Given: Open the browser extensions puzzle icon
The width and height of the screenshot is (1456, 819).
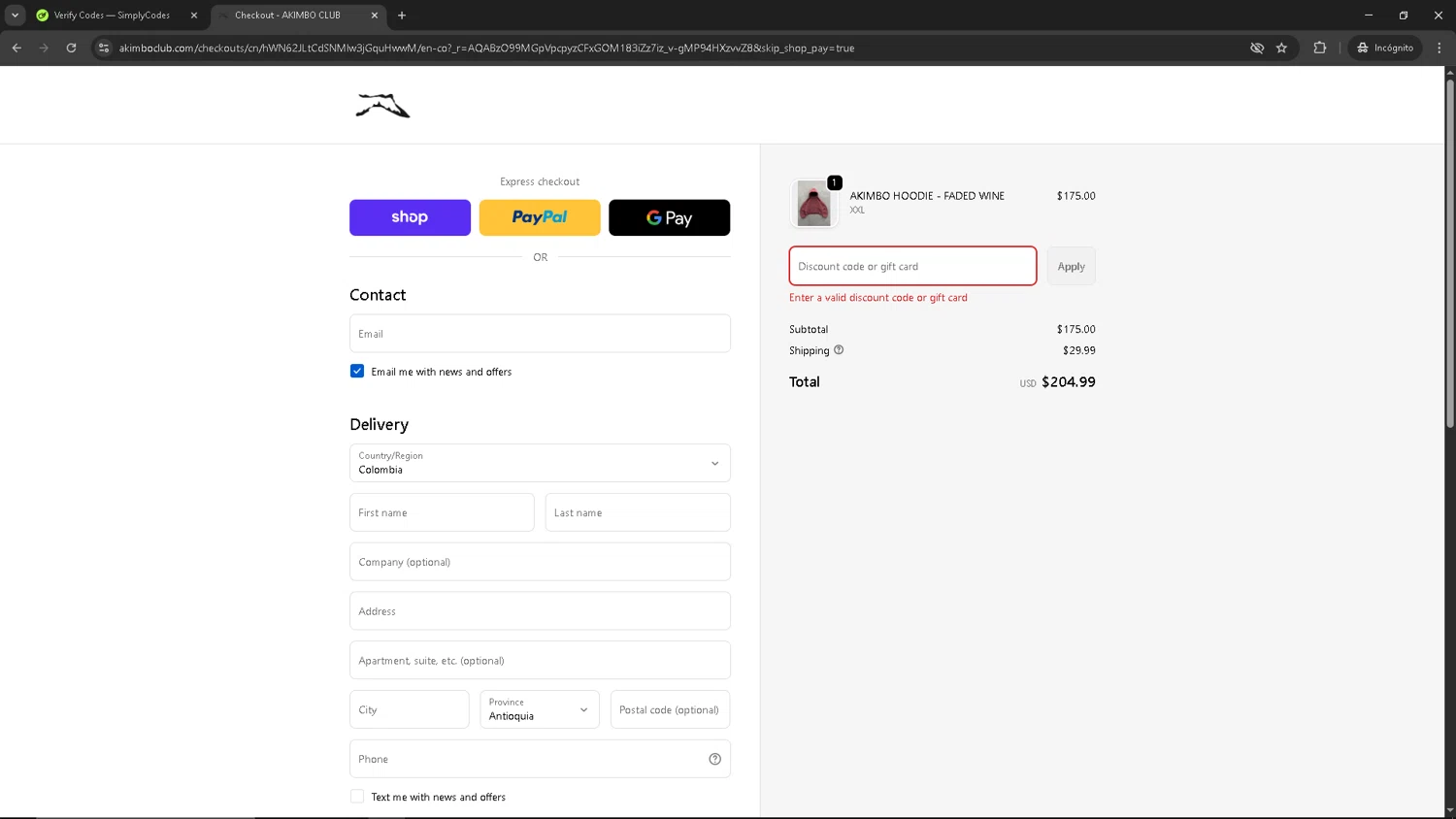Looking at the screenshot, I should click(1319, 48).
